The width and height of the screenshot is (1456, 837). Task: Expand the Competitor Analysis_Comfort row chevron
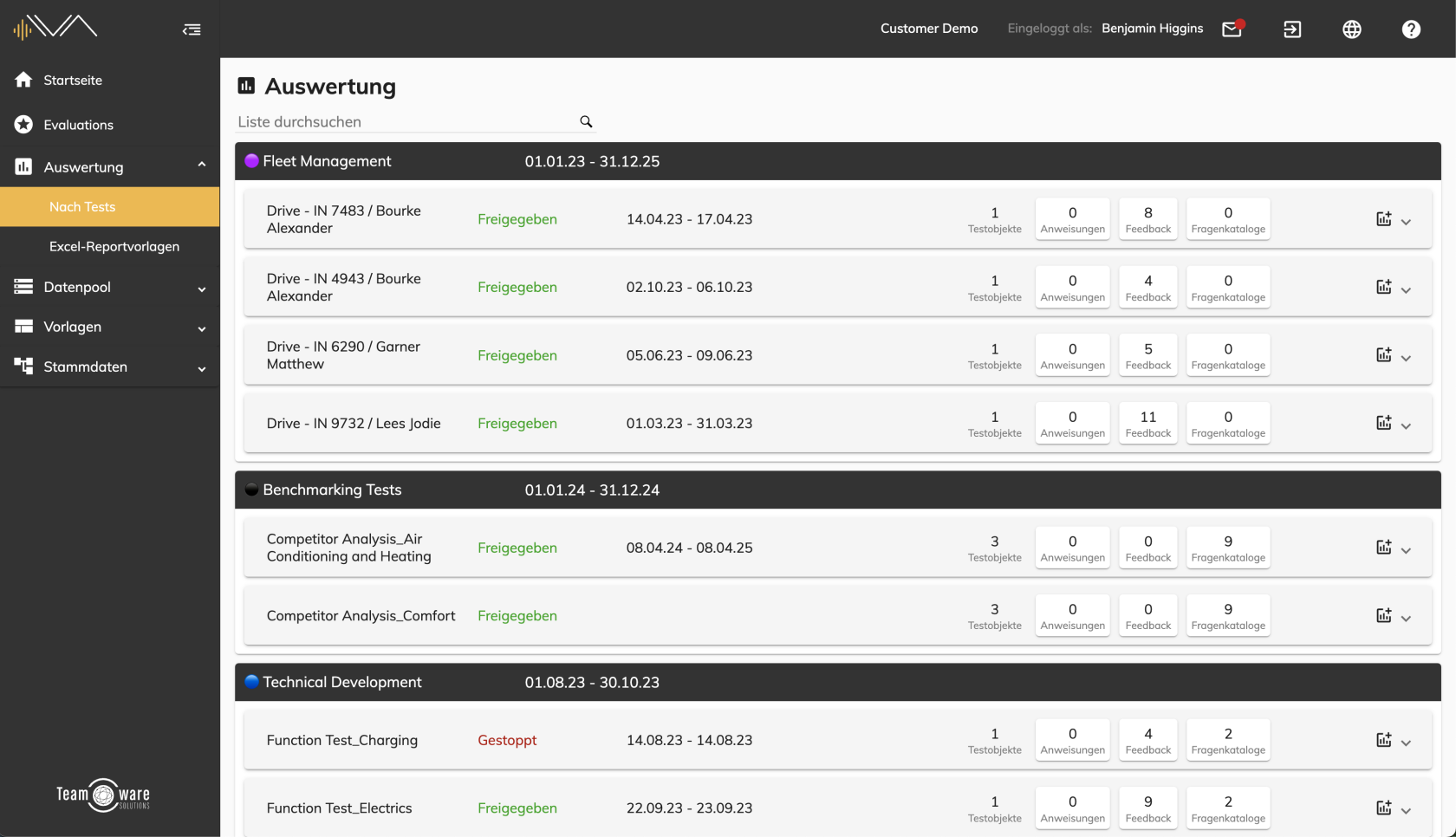(x=1406, y=619)
